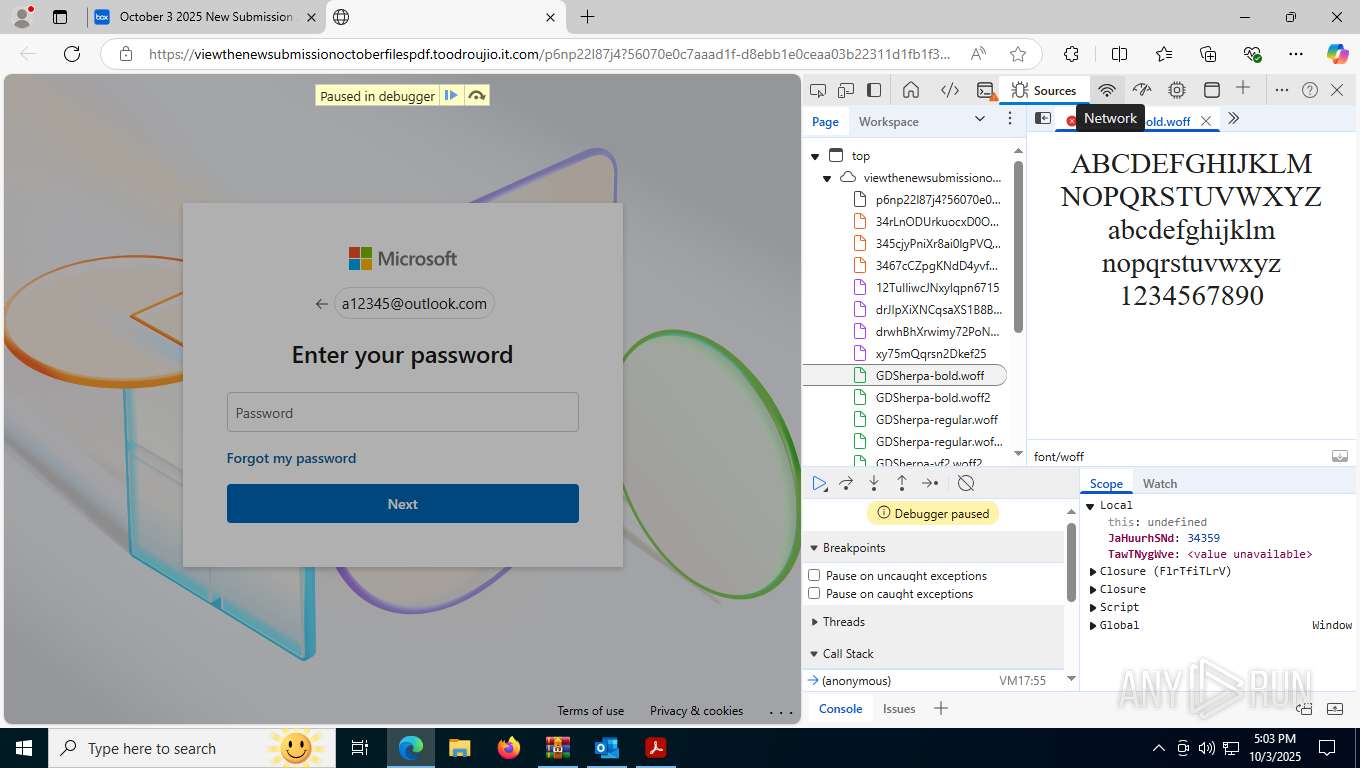Enable Pause on uncaught exceptions

[x=814, y=575]
